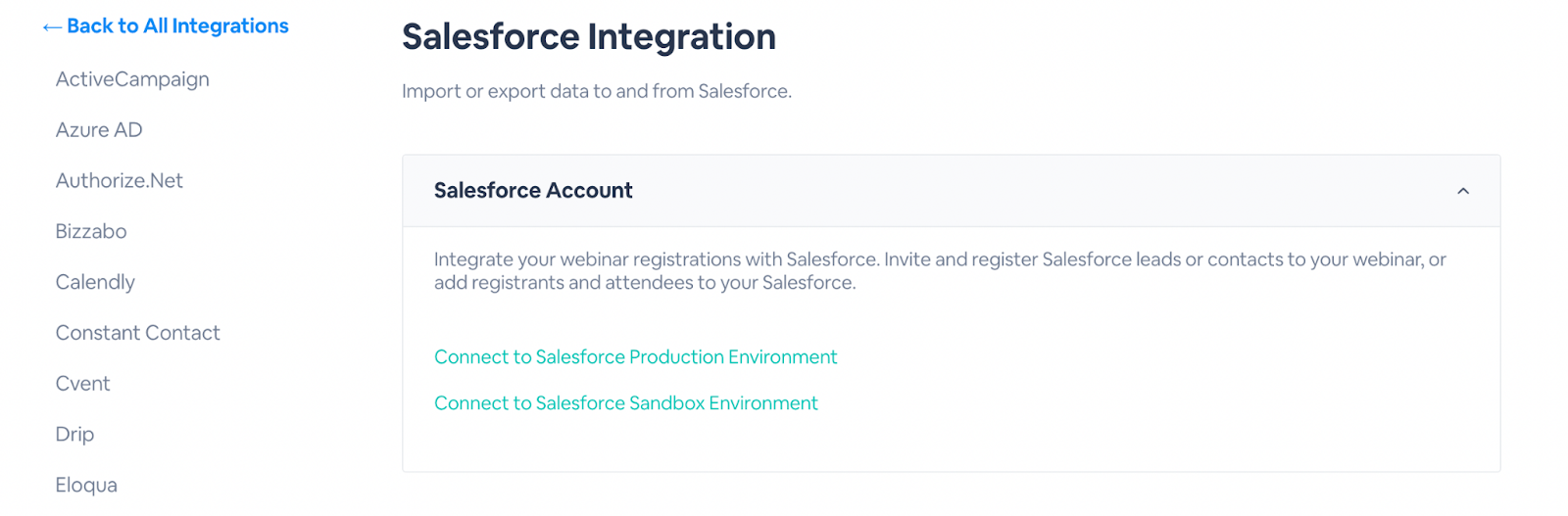
Task: Connect to Salesforce Sandbox Environment
Action: tap(625, 403)
